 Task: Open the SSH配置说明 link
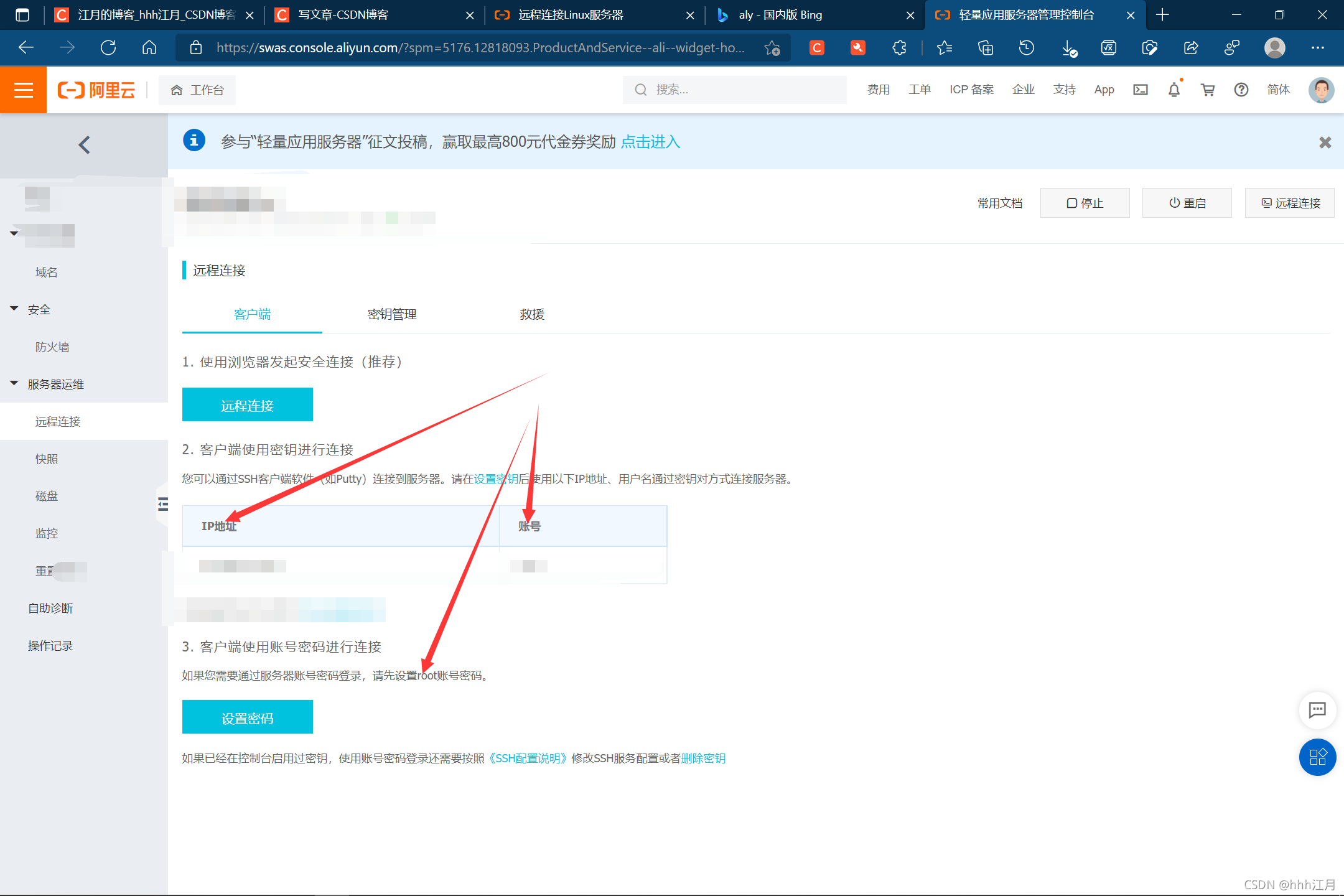528,758
